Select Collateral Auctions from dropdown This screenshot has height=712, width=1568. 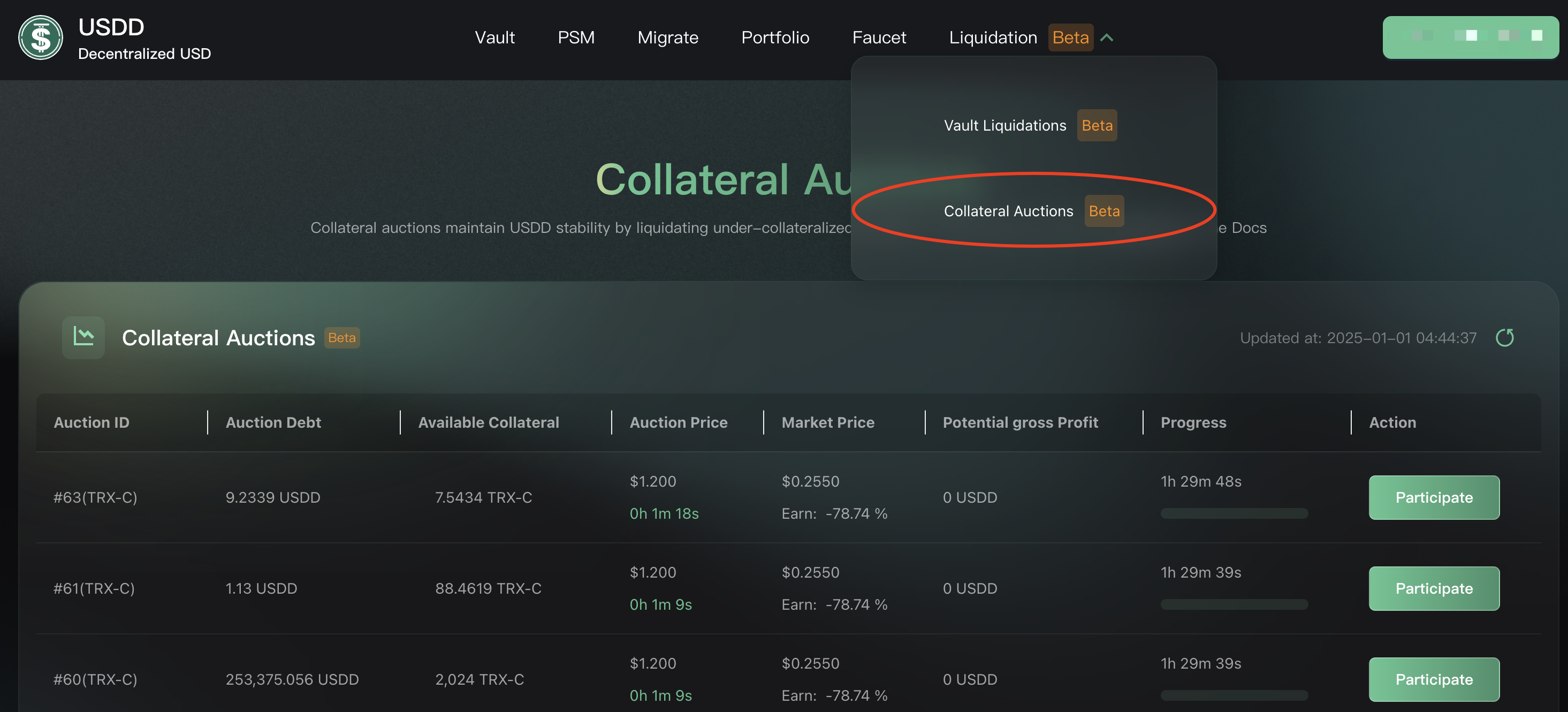pos(1009,211)
